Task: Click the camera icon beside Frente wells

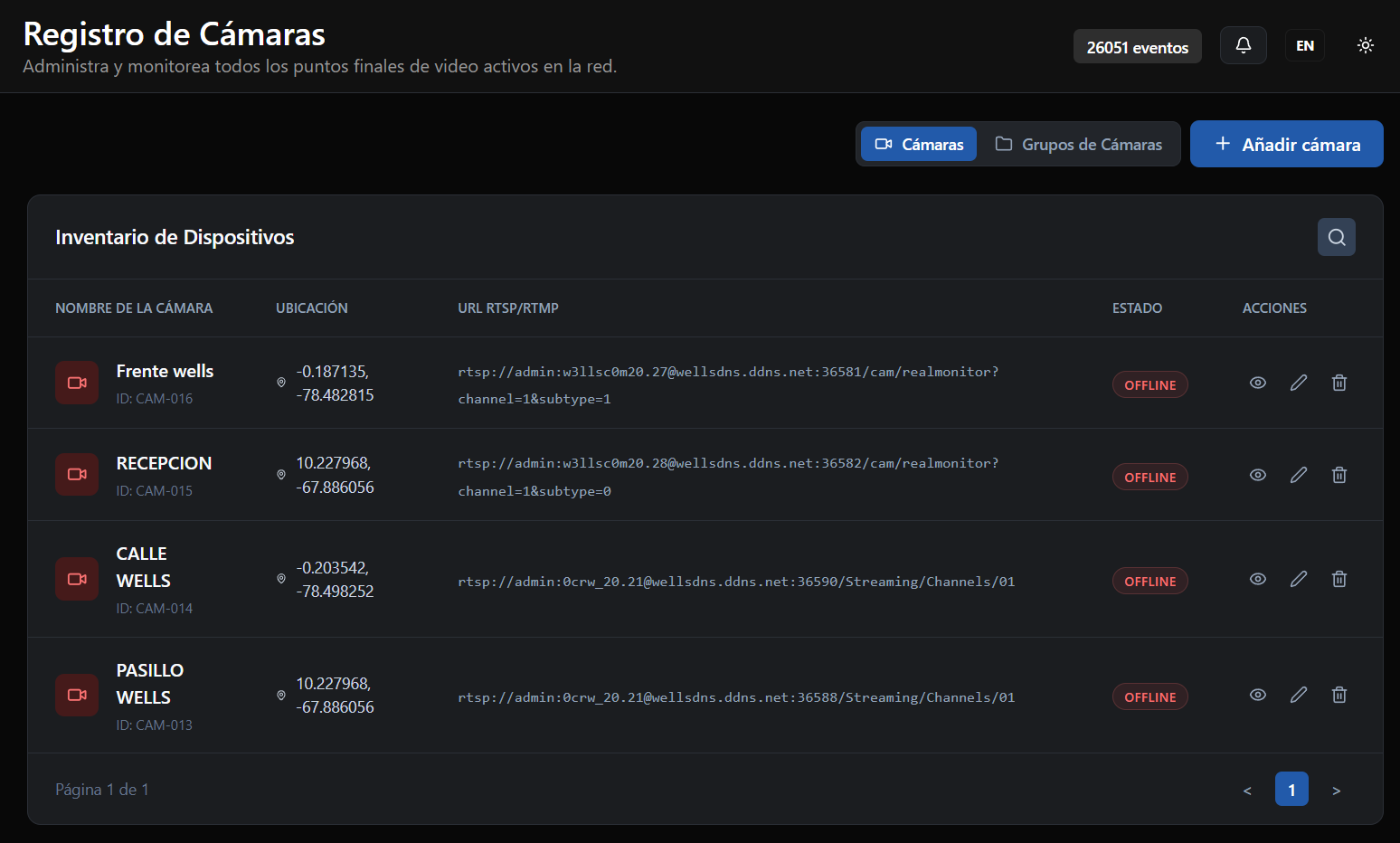Action: tap(77, 383)
